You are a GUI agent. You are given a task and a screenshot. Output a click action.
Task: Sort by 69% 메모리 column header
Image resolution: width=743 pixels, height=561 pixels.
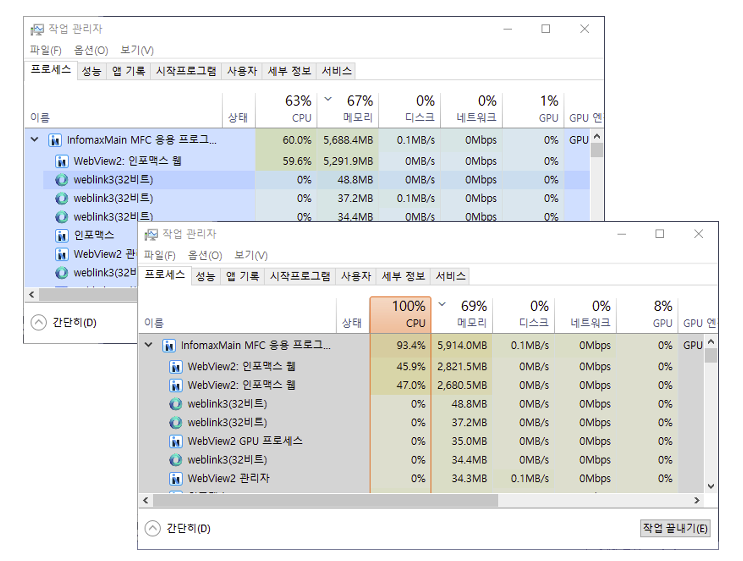[462, 315]
